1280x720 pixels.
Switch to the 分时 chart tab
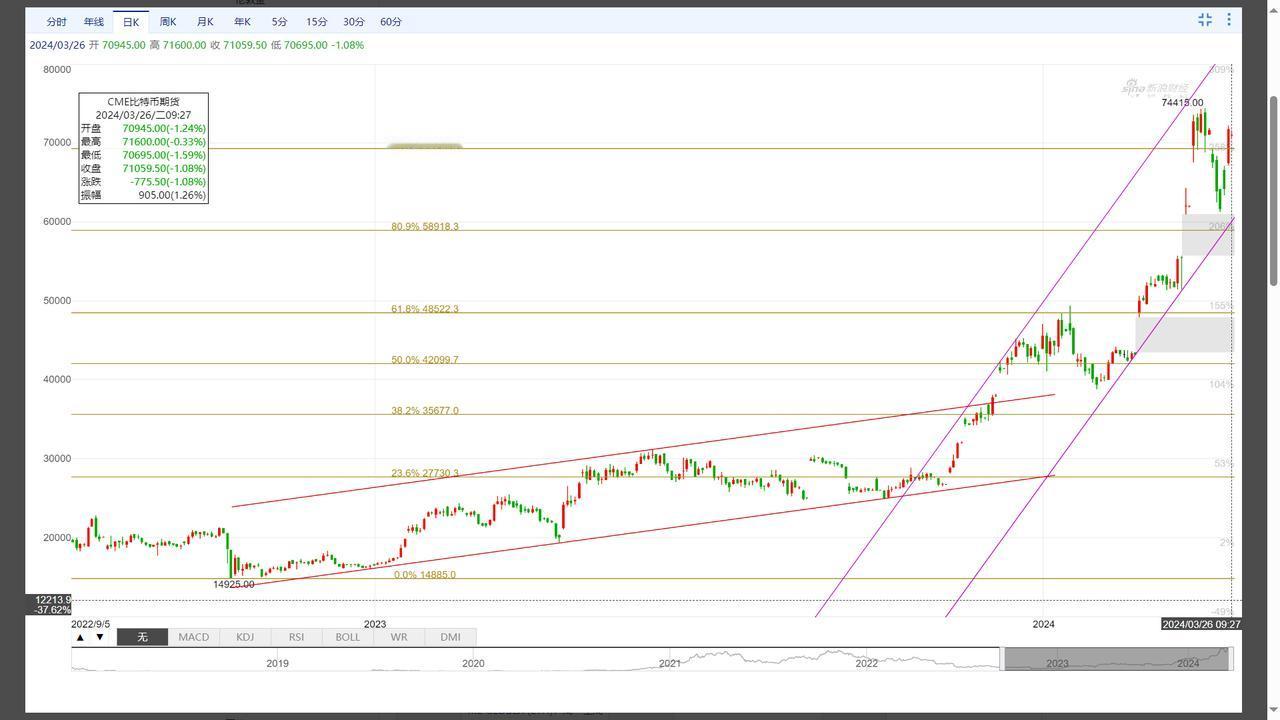pyautogui.click(x=57, y=21)
